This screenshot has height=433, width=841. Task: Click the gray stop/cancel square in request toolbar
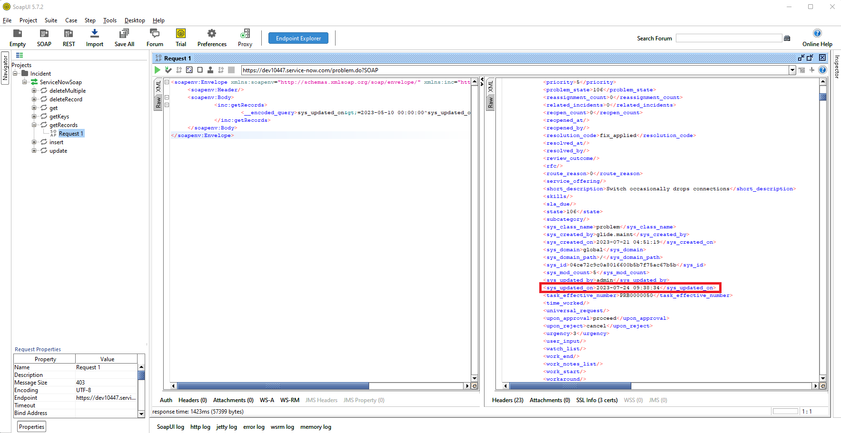coord(231,70)
